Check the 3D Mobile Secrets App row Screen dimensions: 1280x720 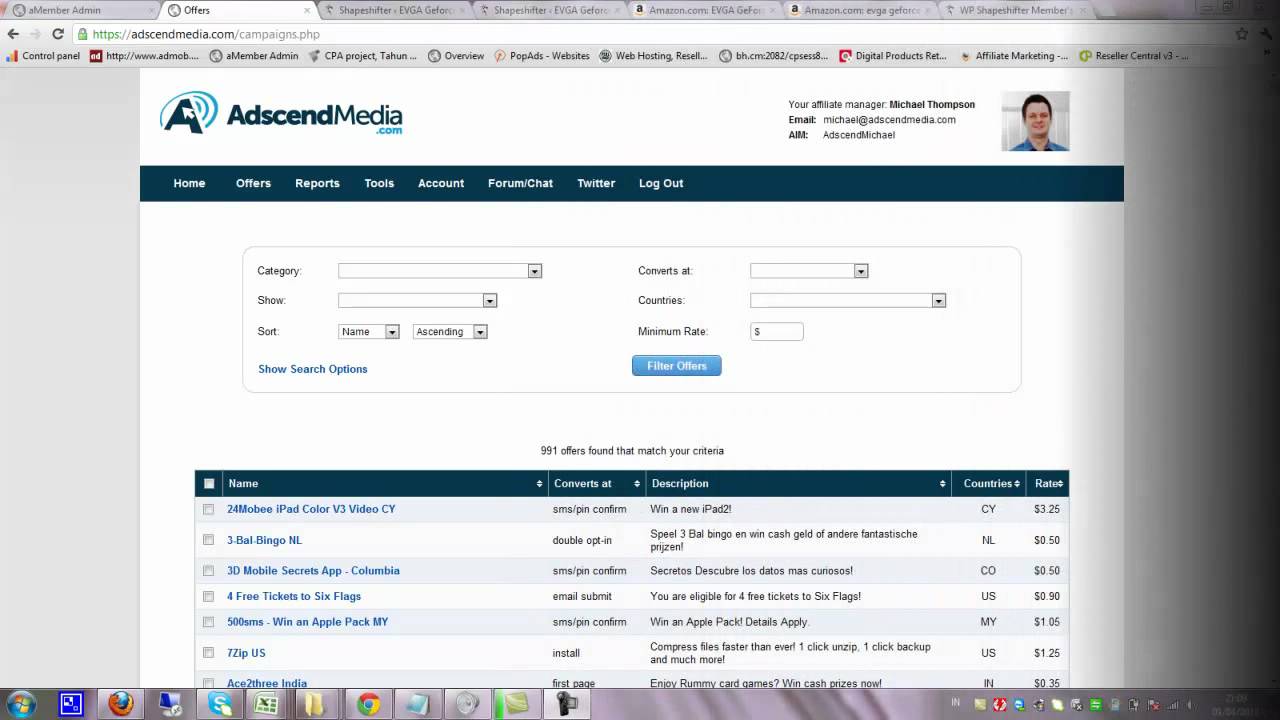coord(208,571)
